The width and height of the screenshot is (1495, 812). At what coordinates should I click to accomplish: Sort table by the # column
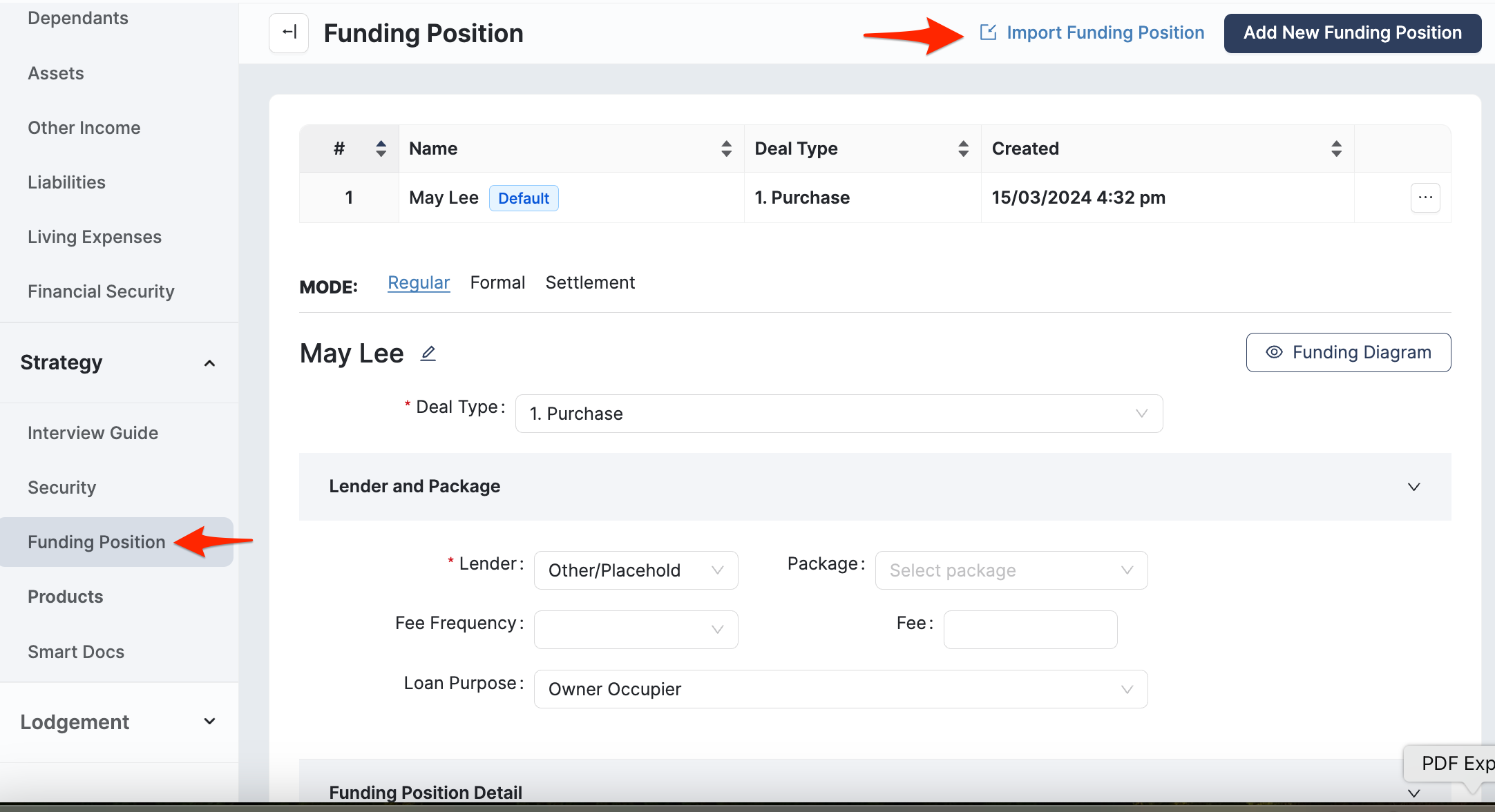pos(381,148)
